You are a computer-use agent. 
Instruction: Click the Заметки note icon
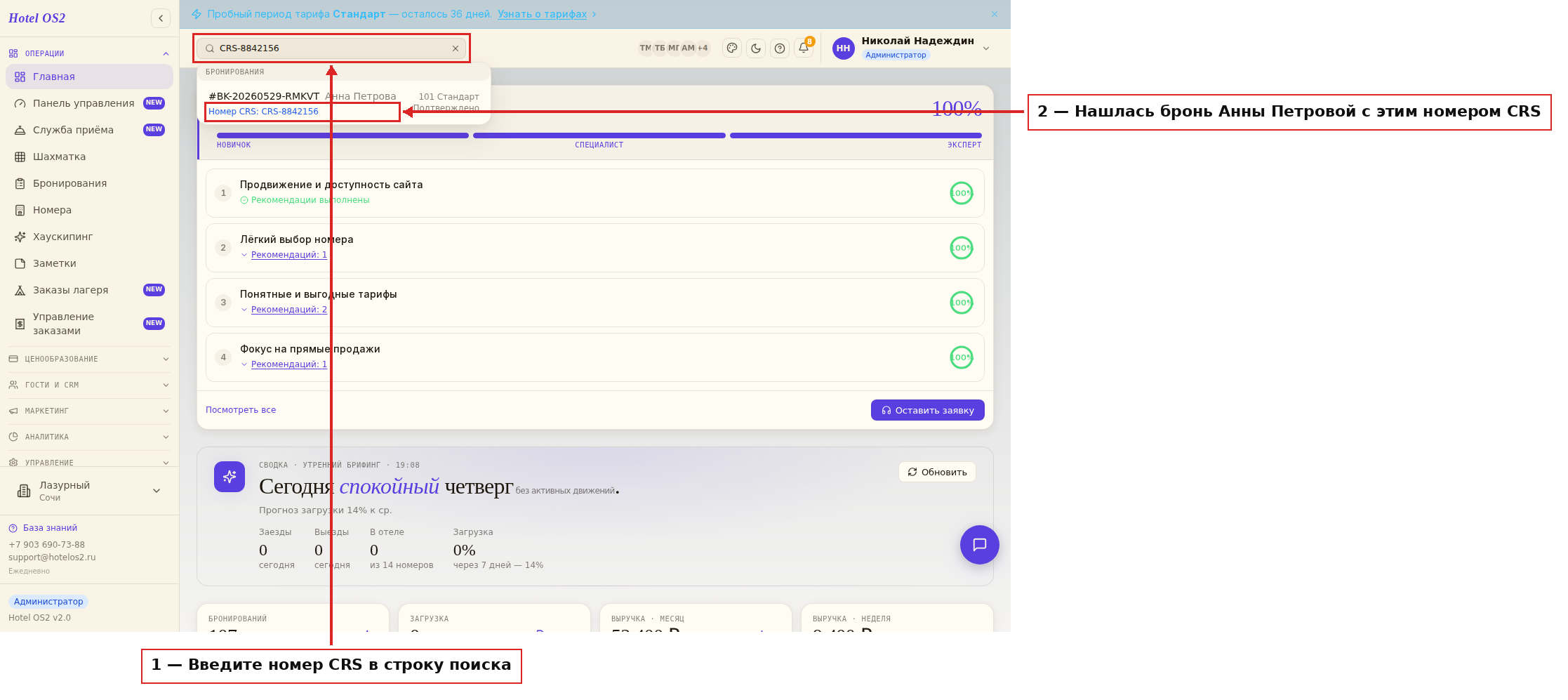point(20,263)
